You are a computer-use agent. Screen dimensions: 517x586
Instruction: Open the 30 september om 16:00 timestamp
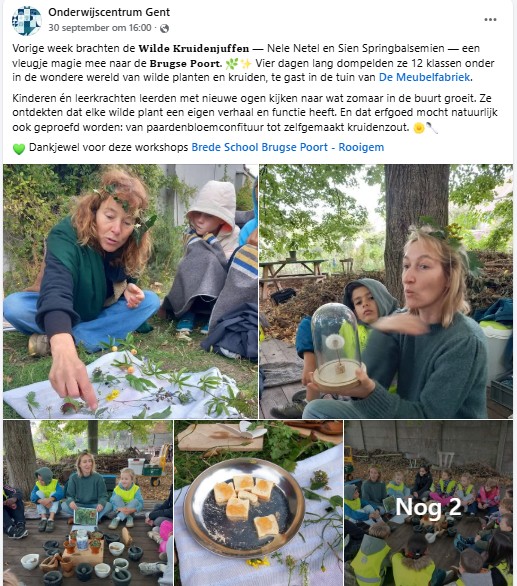click(x=100, y=28)
